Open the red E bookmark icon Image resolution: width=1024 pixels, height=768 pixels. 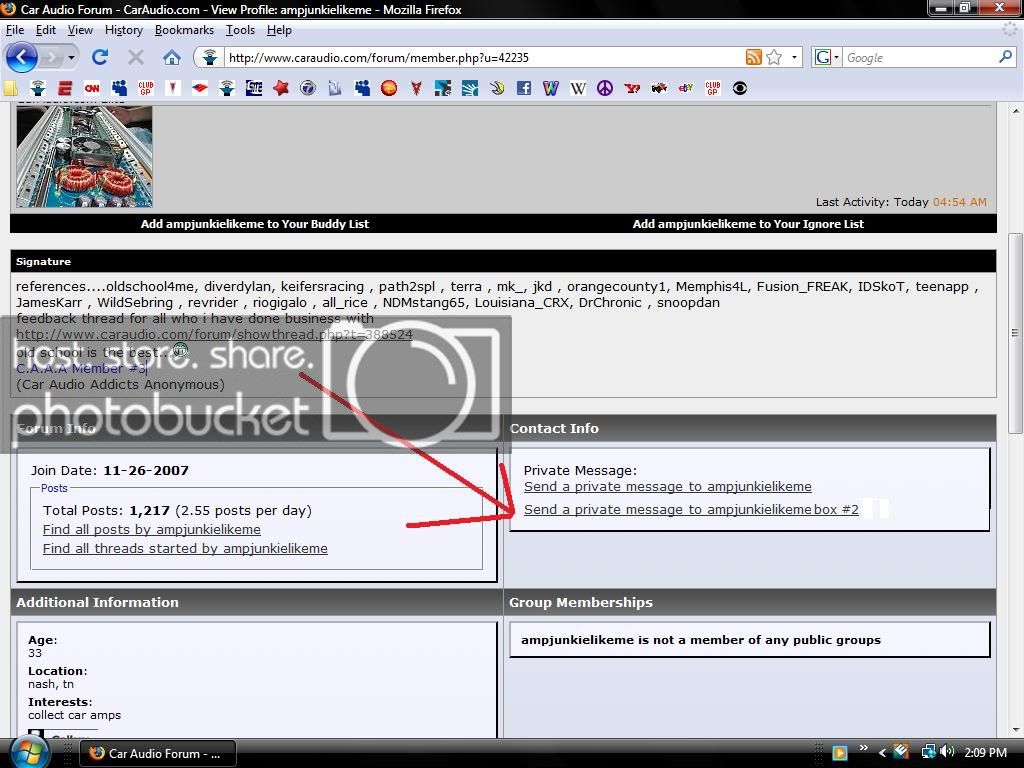(65, 88)
